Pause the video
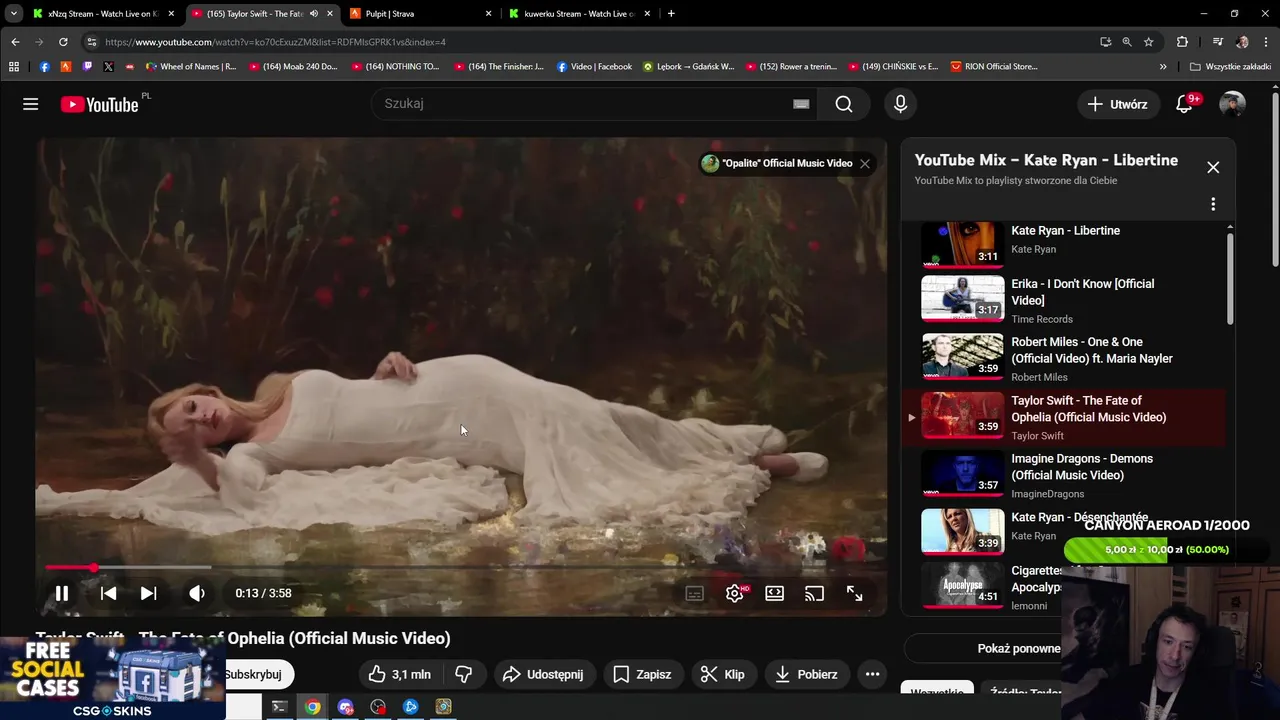Screen dimensions: 1280x720 (62, 593)
